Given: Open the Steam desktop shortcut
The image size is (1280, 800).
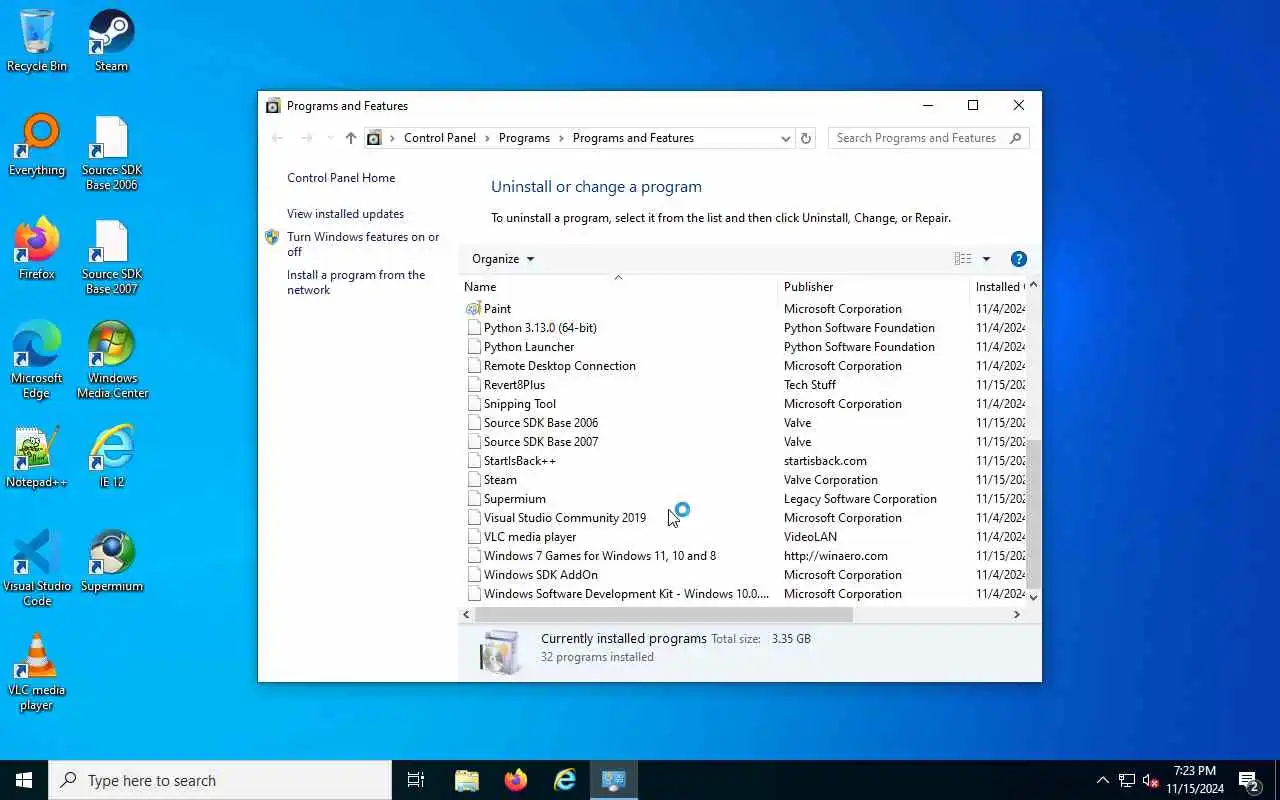Looking at the screenshot, I should click(x=111, y=41).
